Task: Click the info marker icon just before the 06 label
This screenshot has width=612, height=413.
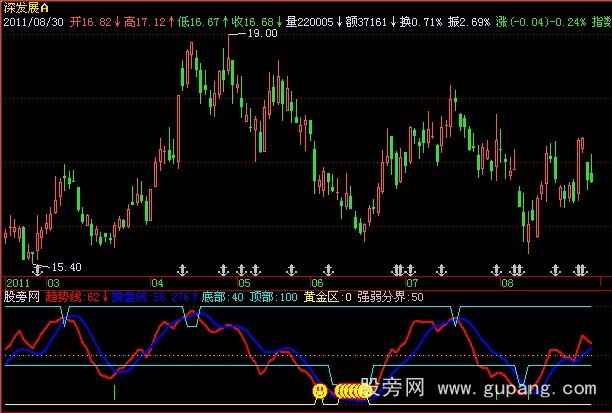Action: pos(291,270)
